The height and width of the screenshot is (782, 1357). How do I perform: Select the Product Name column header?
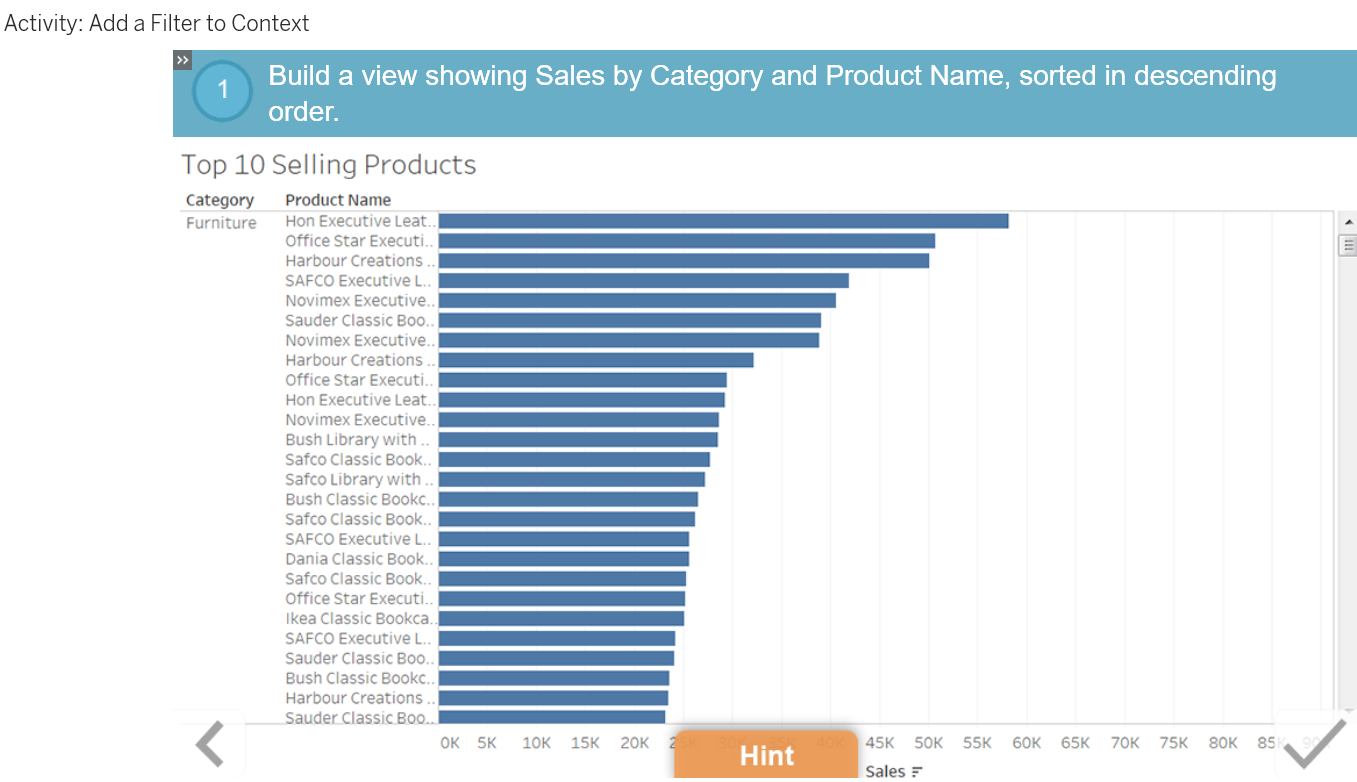(x=338, y=200)
